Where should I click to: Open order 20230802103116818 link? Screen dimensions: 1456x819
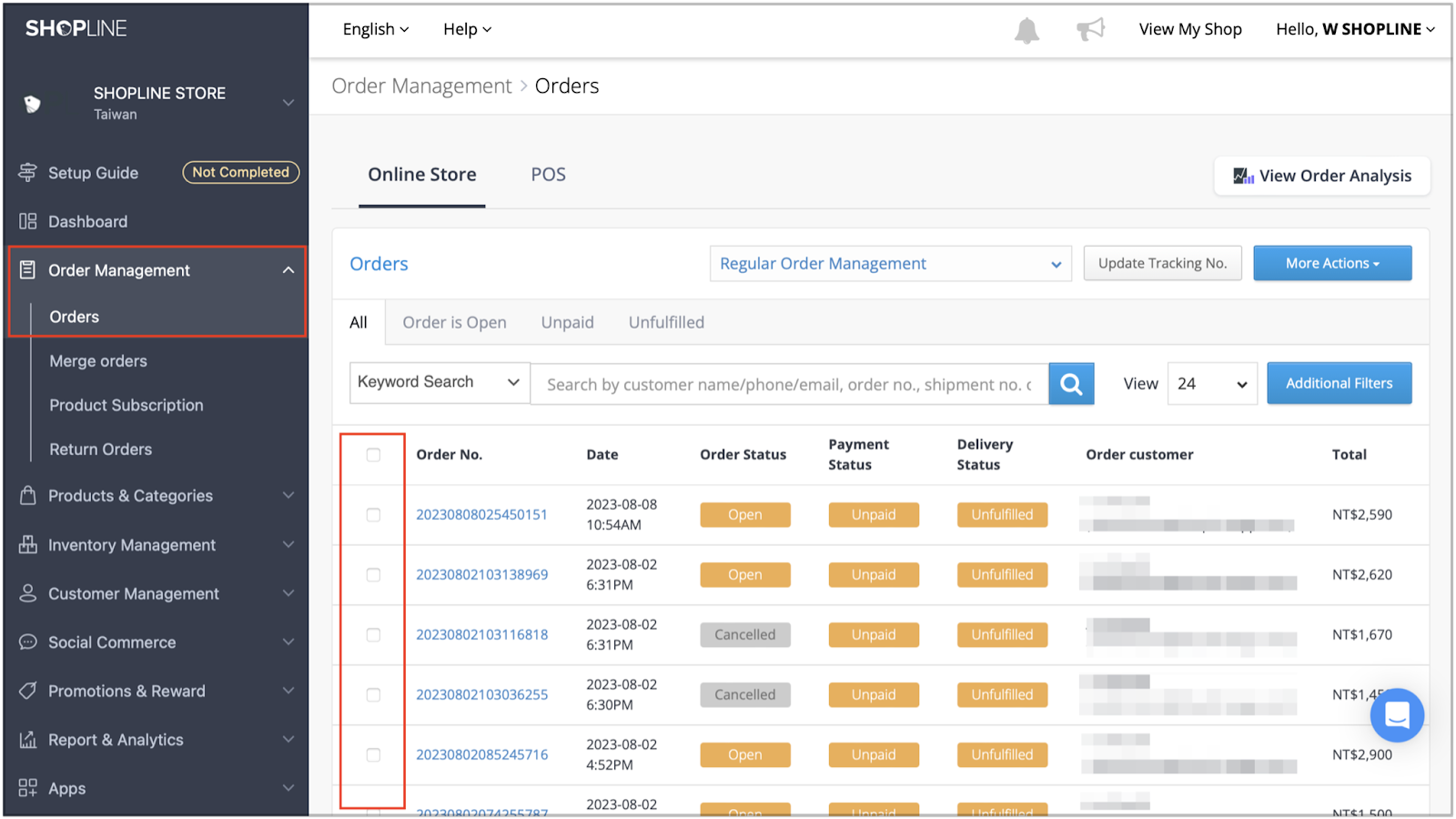tap(481, 635)
